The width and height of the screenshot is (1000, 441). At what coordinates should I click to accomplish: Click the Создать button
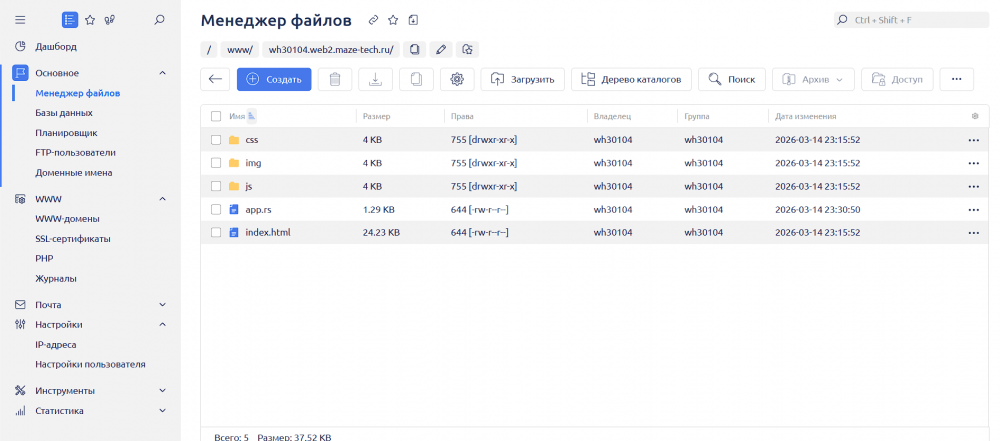coord(274,79)
